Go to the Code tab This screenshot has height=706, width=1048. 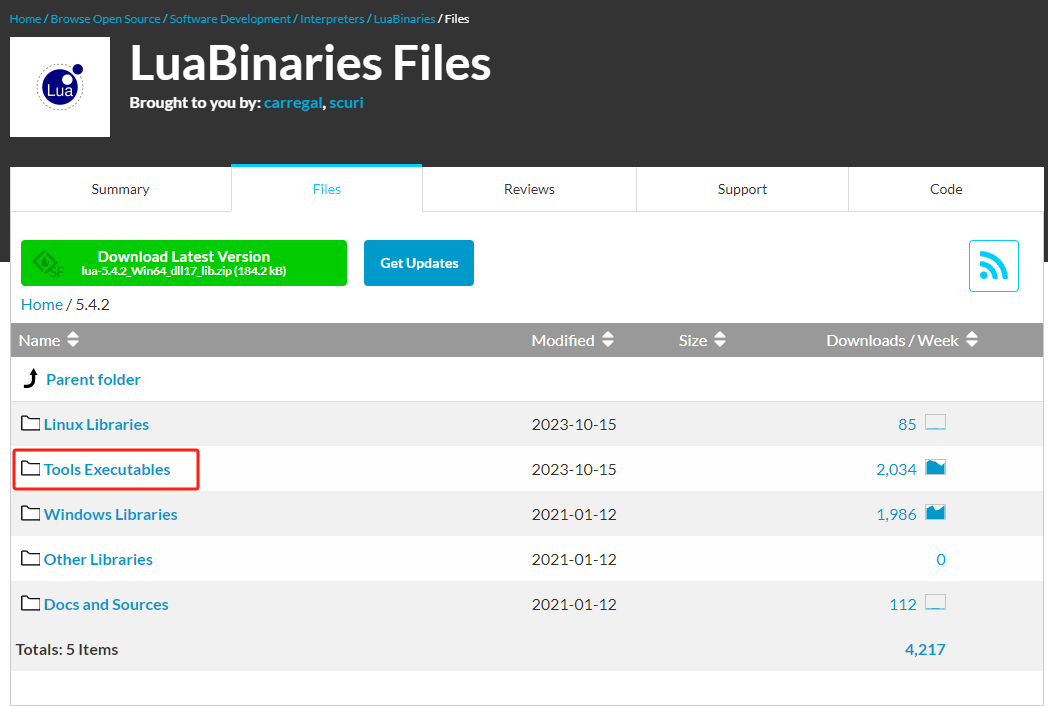click(x=945, y=189)
